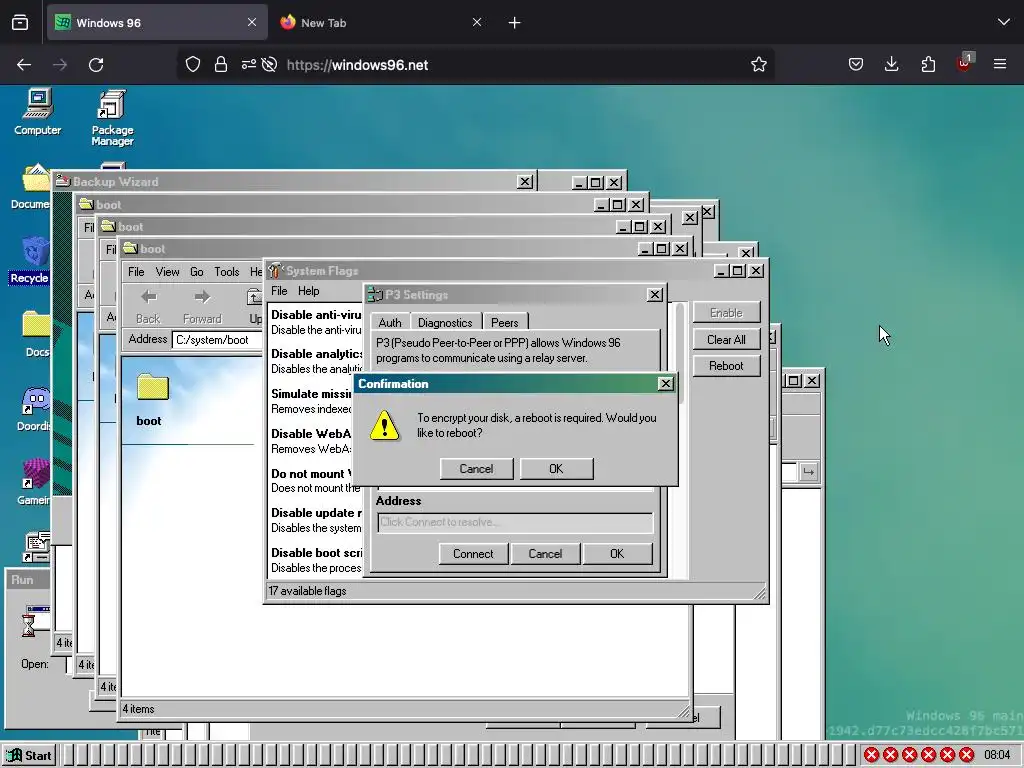This screenshot has height=768, width=1024.
Task: Click Connect in P3 Settings
Action: [473, 554]
